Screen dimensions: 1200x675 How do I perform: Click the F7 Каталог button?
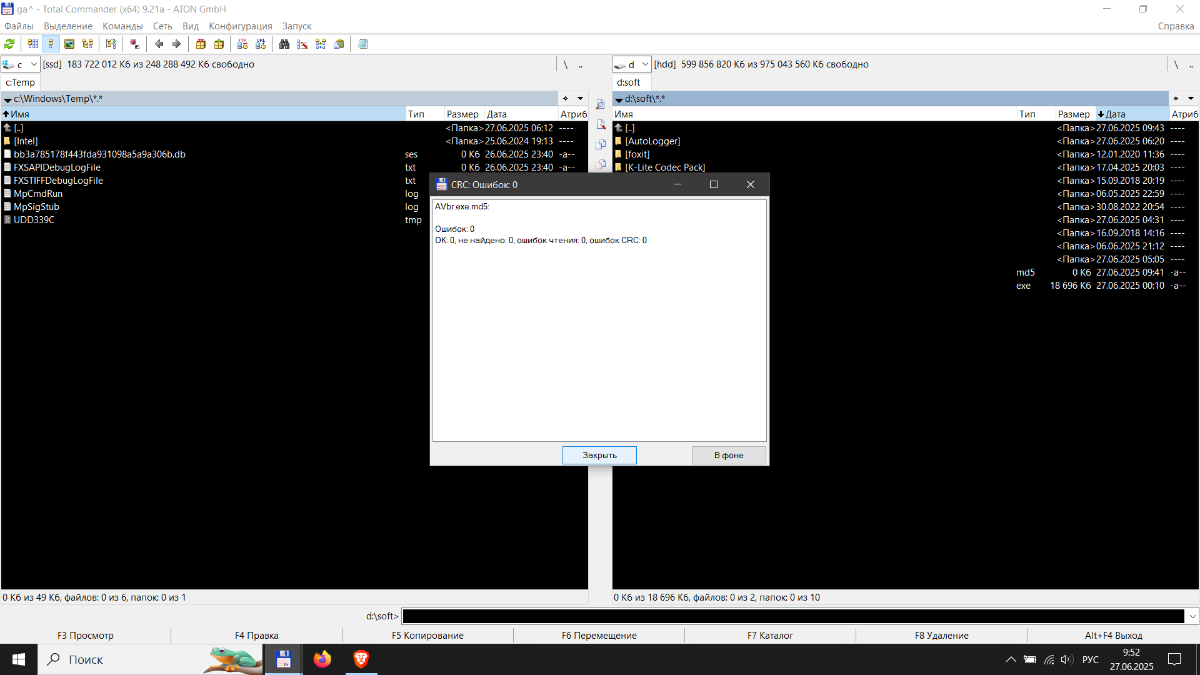[770, 635]
